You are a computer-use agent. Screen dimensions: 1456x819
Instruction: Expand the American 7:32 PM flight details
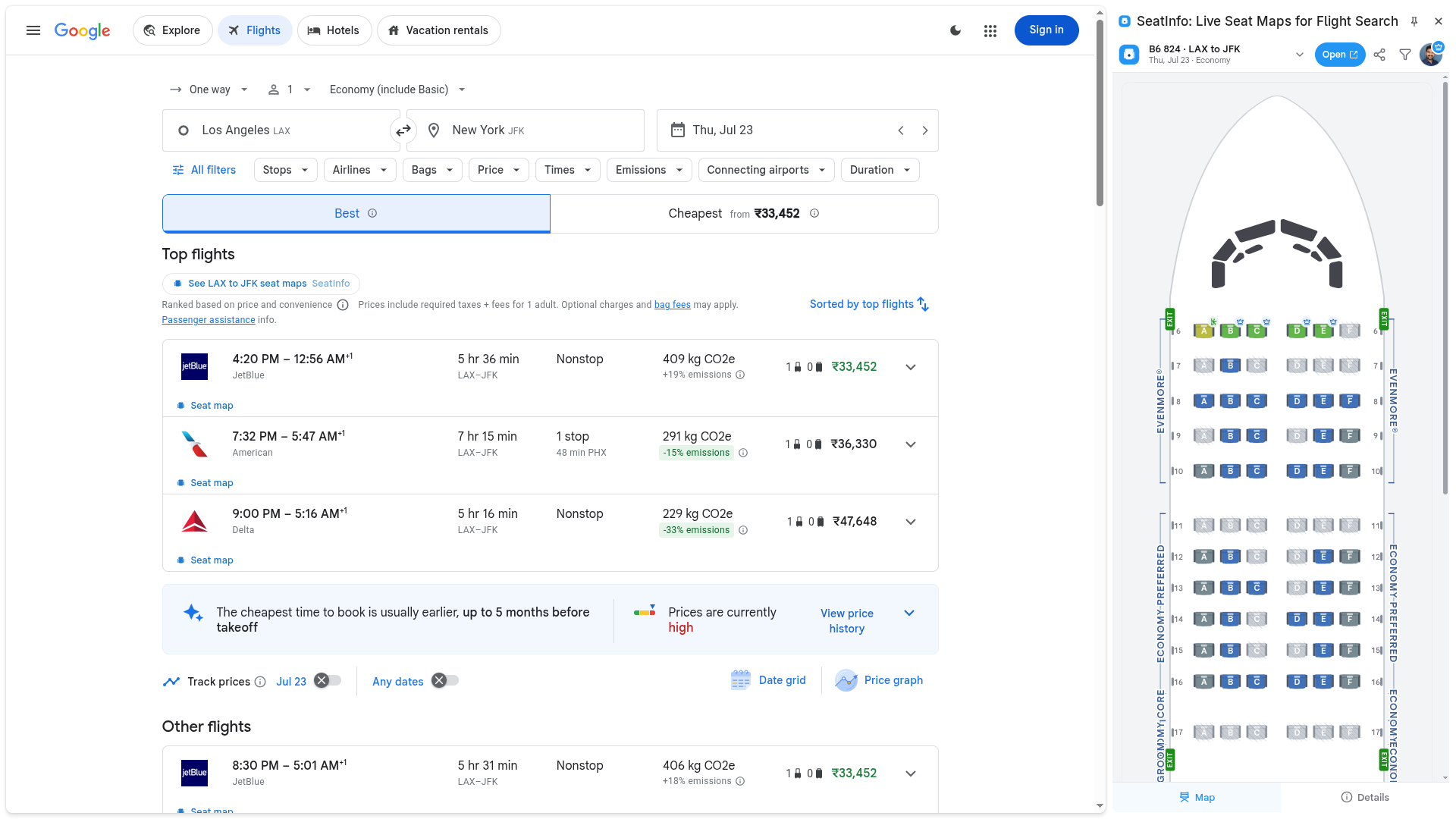point(911,444)
